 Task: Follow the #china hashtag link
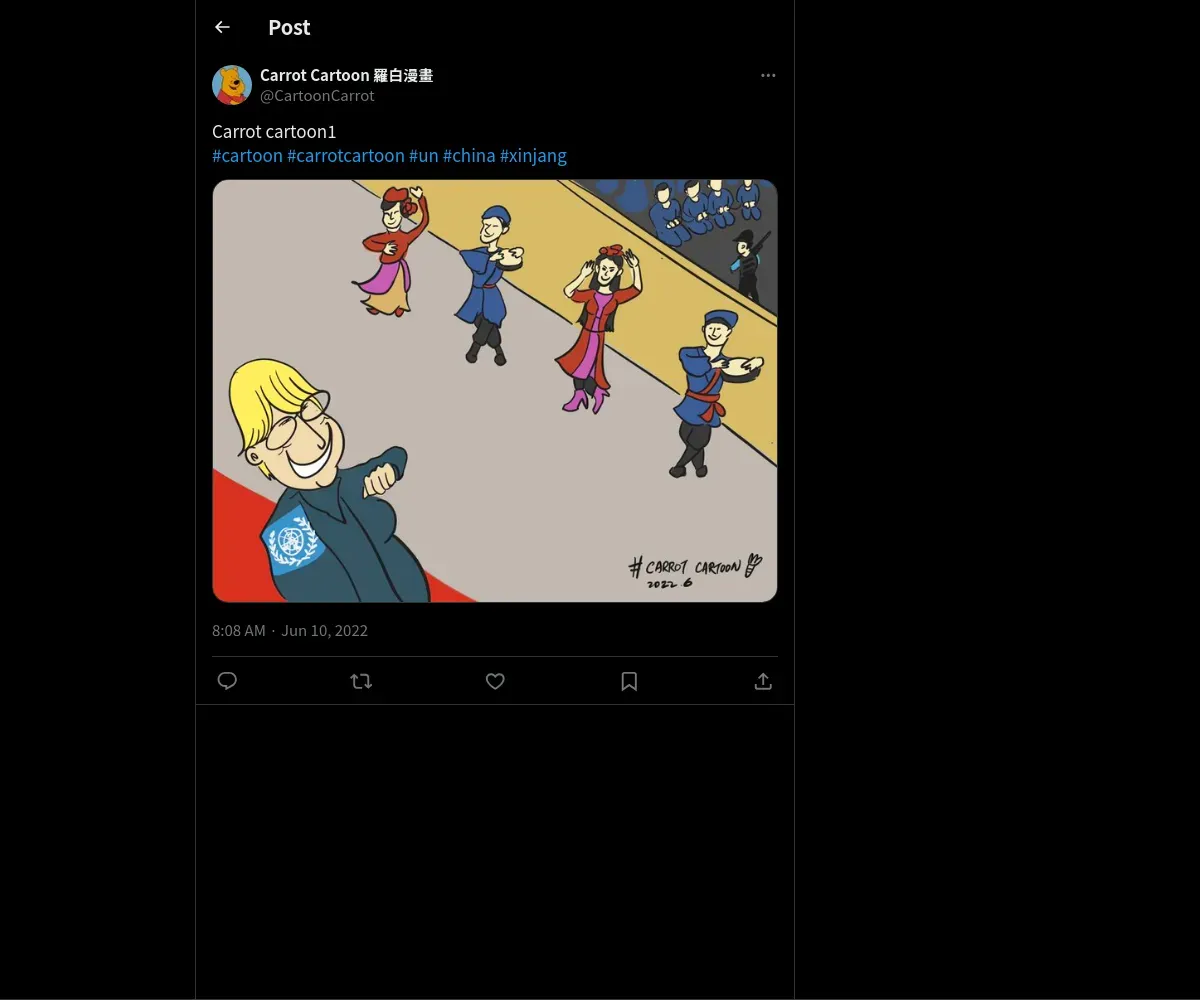pos(469,156)
